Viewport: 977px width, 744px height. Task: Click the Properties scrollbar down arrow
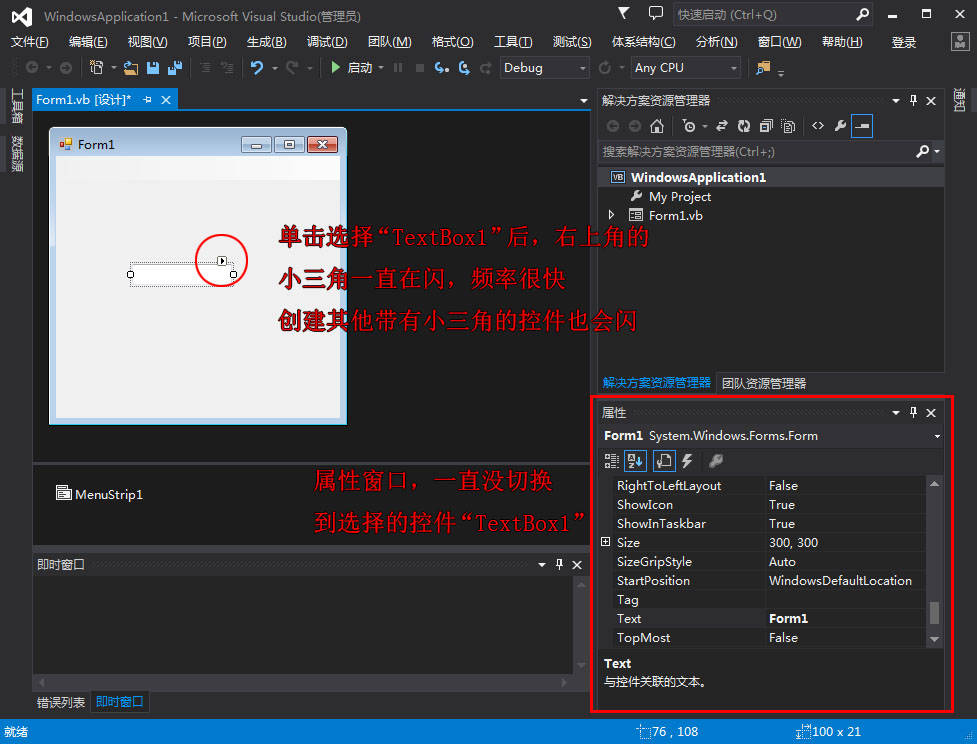pos(935,639)
